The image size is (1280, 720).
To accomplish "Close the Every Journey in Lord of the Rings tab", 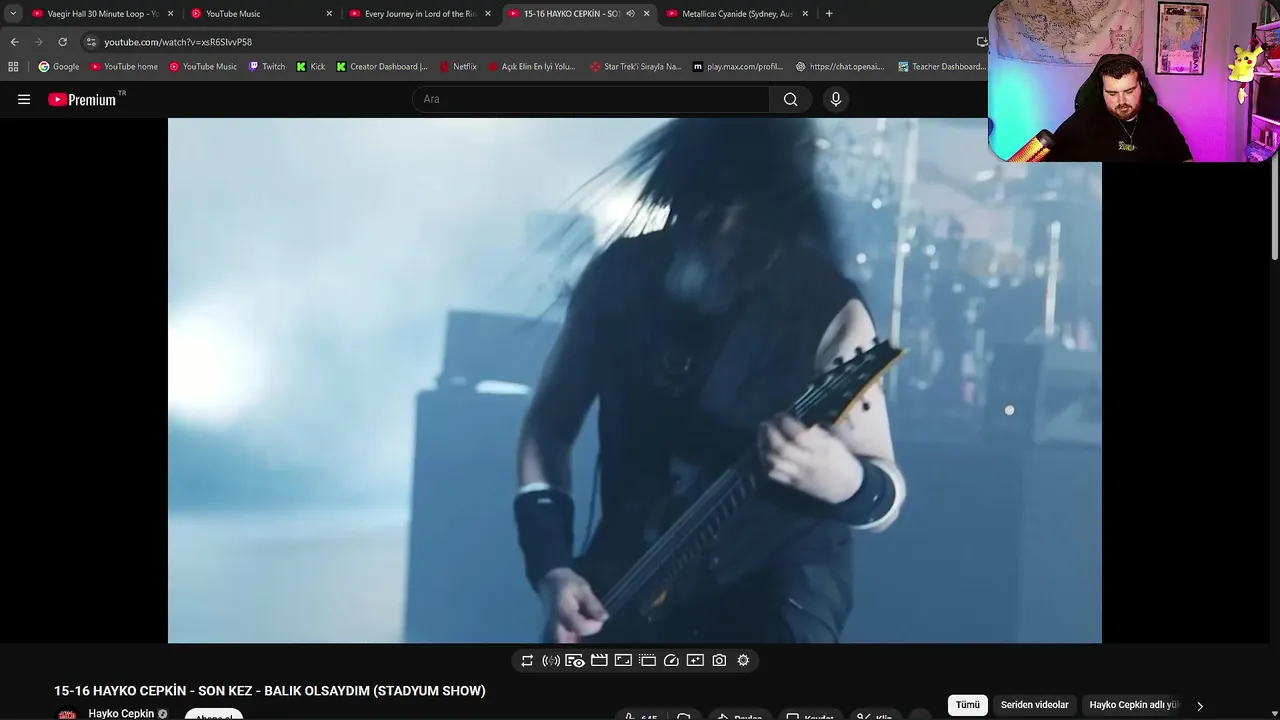I will (x=488, y=14).
